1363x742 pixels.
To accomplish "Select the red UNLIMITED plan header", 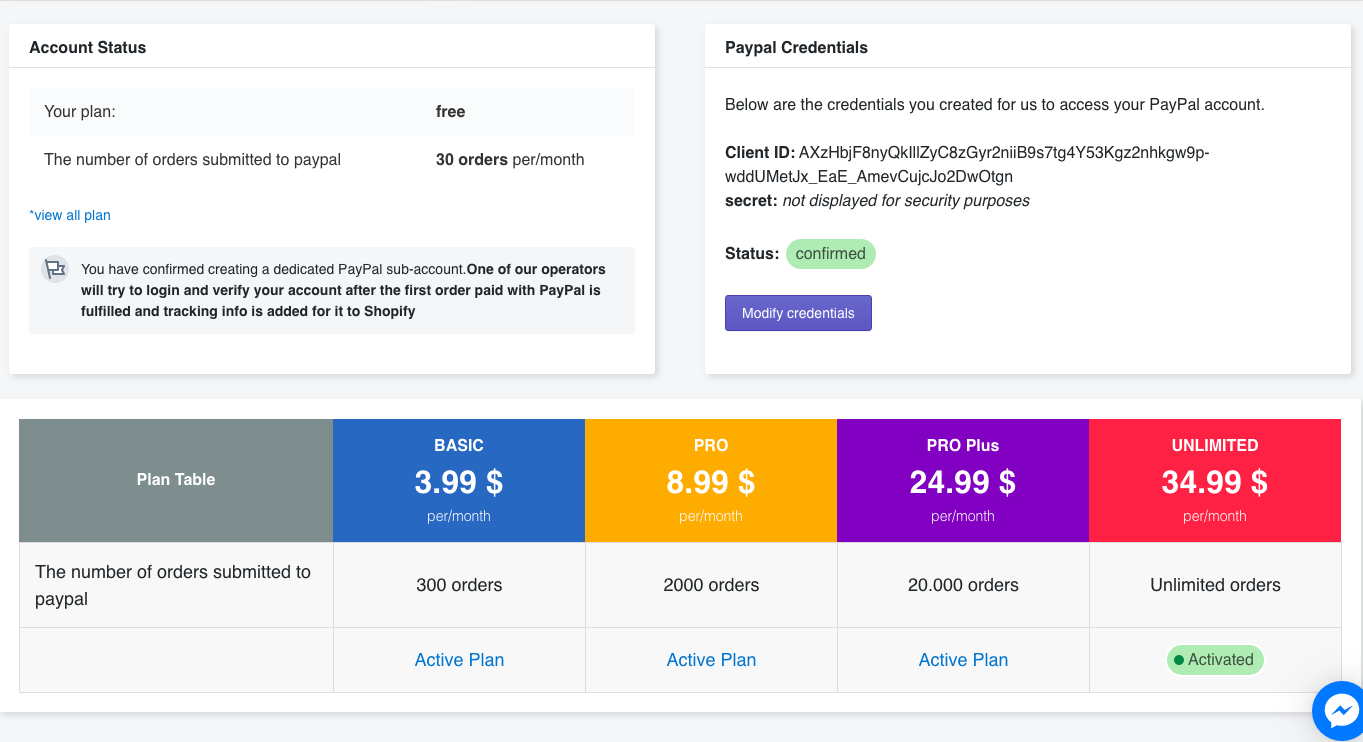I will click(1215, 480).
